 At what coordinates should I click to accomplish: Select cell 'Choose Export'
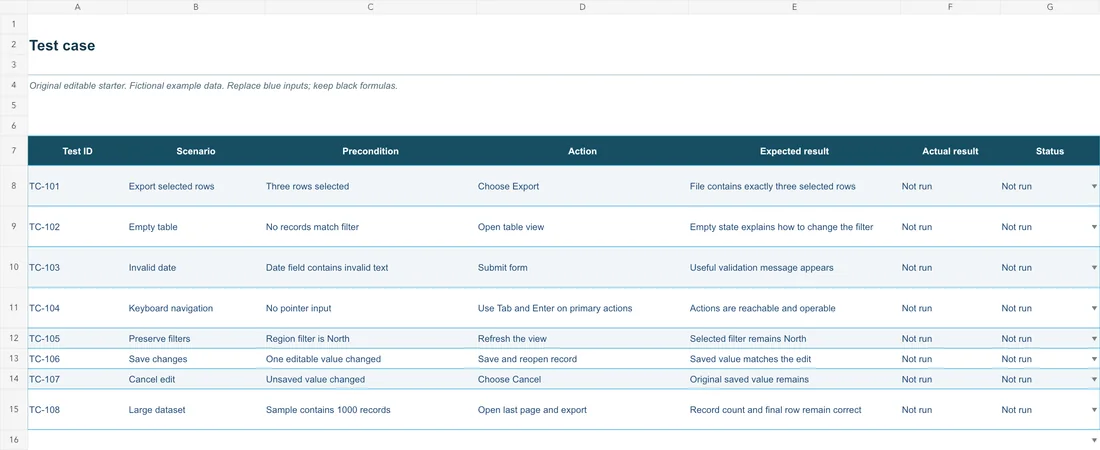582,186
